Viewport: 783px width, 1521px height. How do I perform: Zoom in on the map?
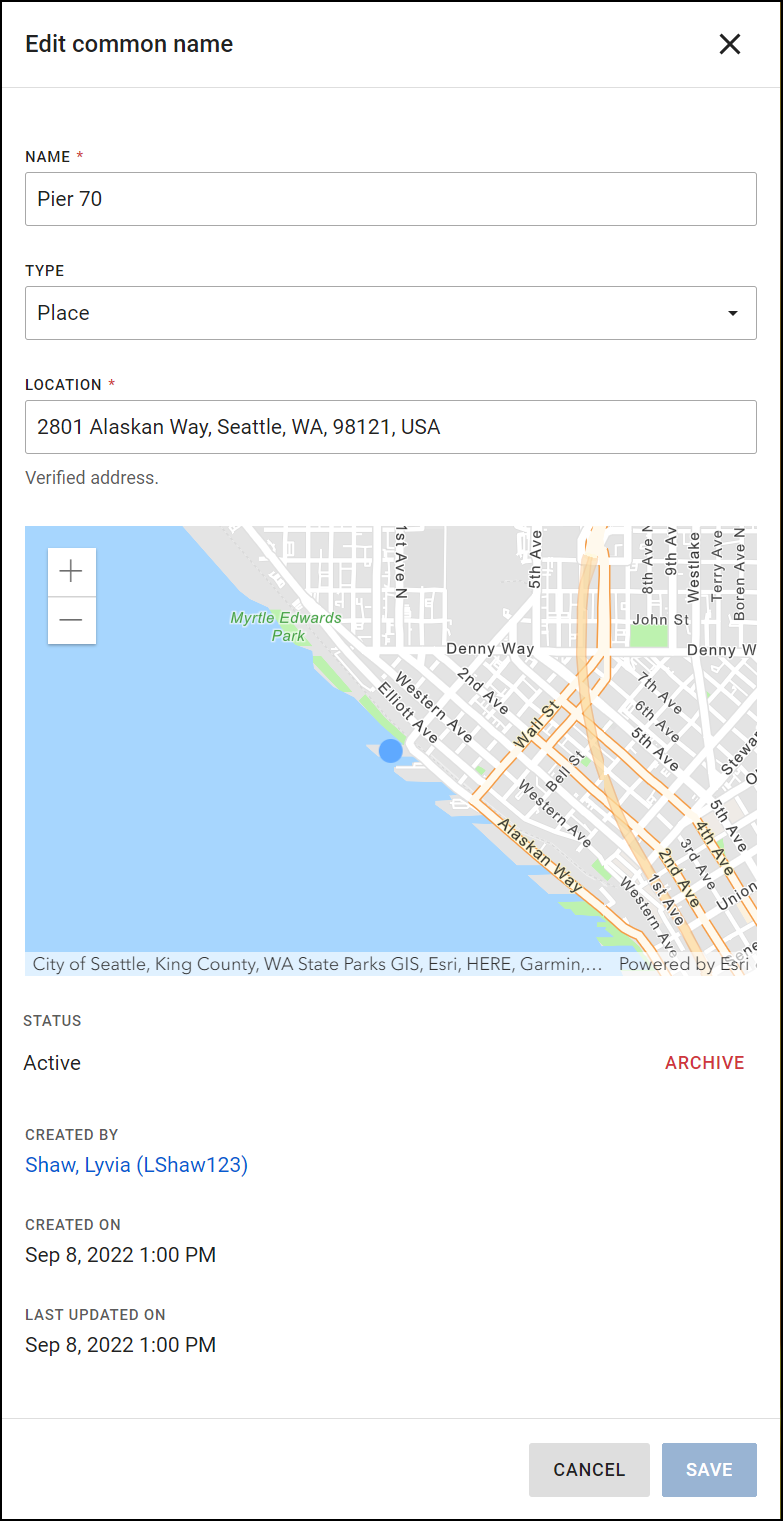pyautogui.click(x=71, y=572)
